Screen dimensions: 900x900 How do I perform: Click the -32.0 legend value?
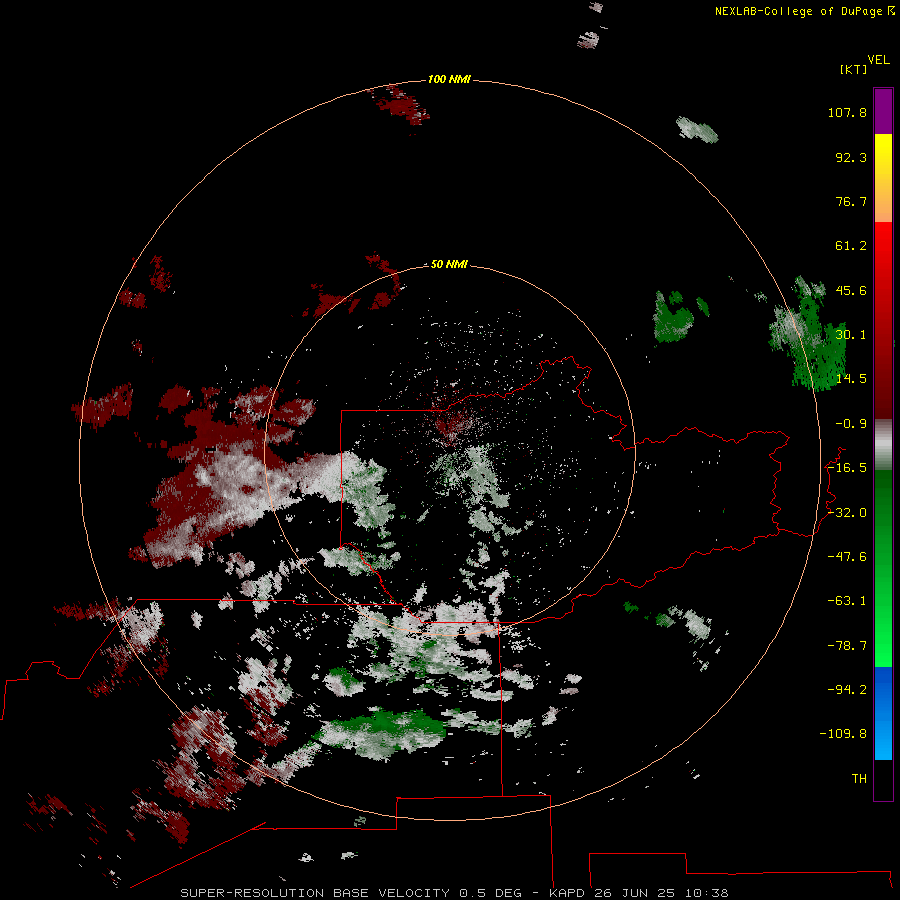[847, 513]
